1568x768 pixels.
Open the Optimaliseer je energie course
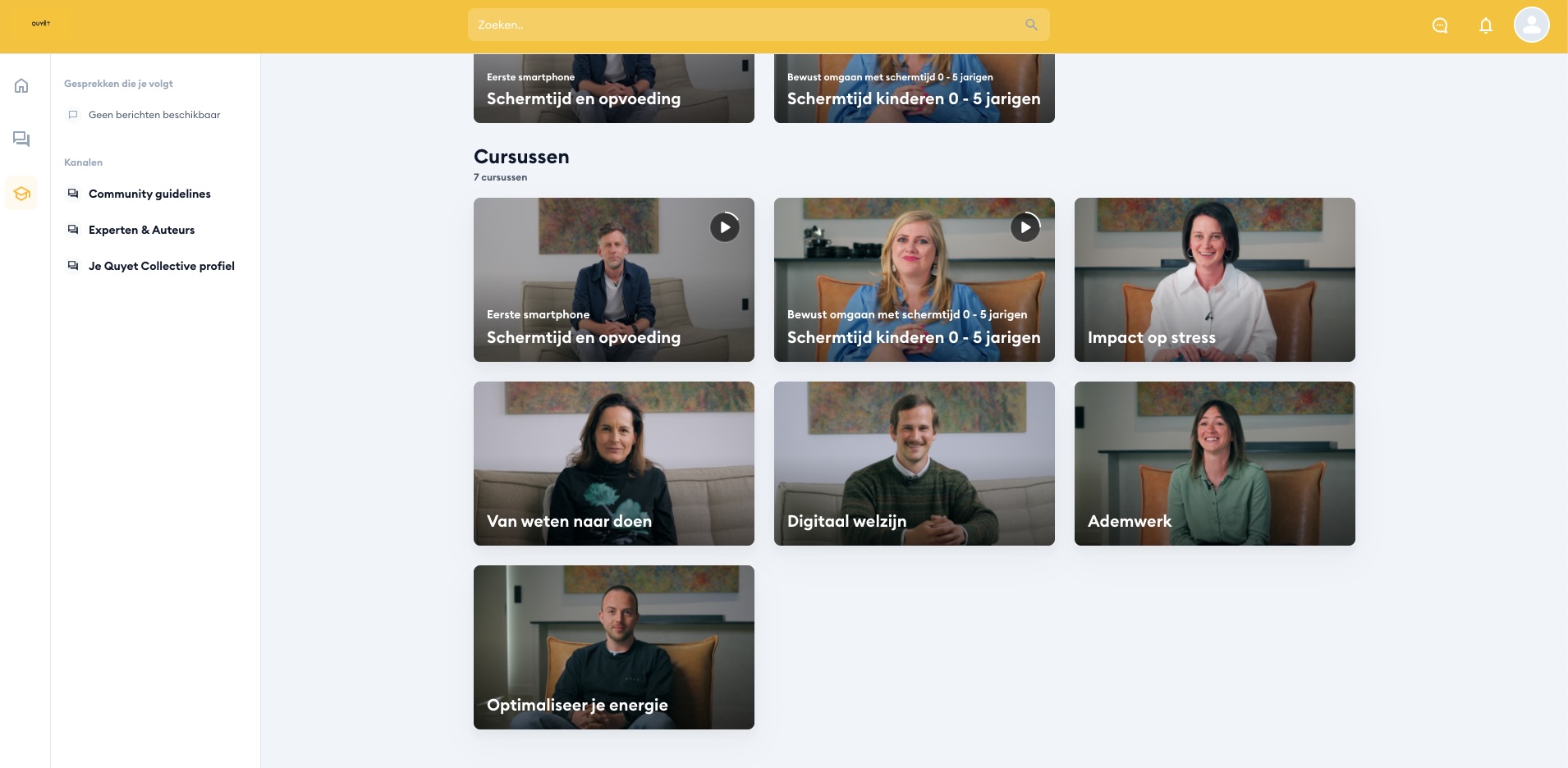[x=614, y=647]
